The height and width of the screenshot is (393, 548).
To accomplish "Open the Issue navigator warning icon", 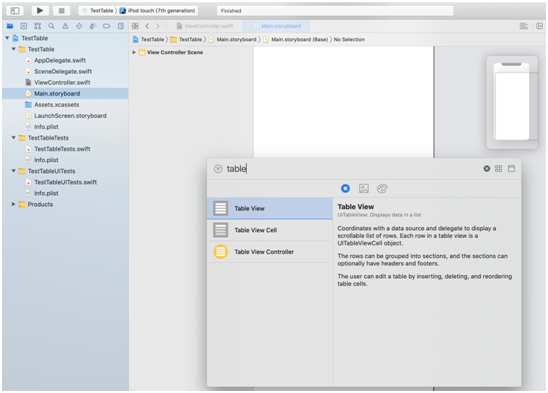I will 65,26.
